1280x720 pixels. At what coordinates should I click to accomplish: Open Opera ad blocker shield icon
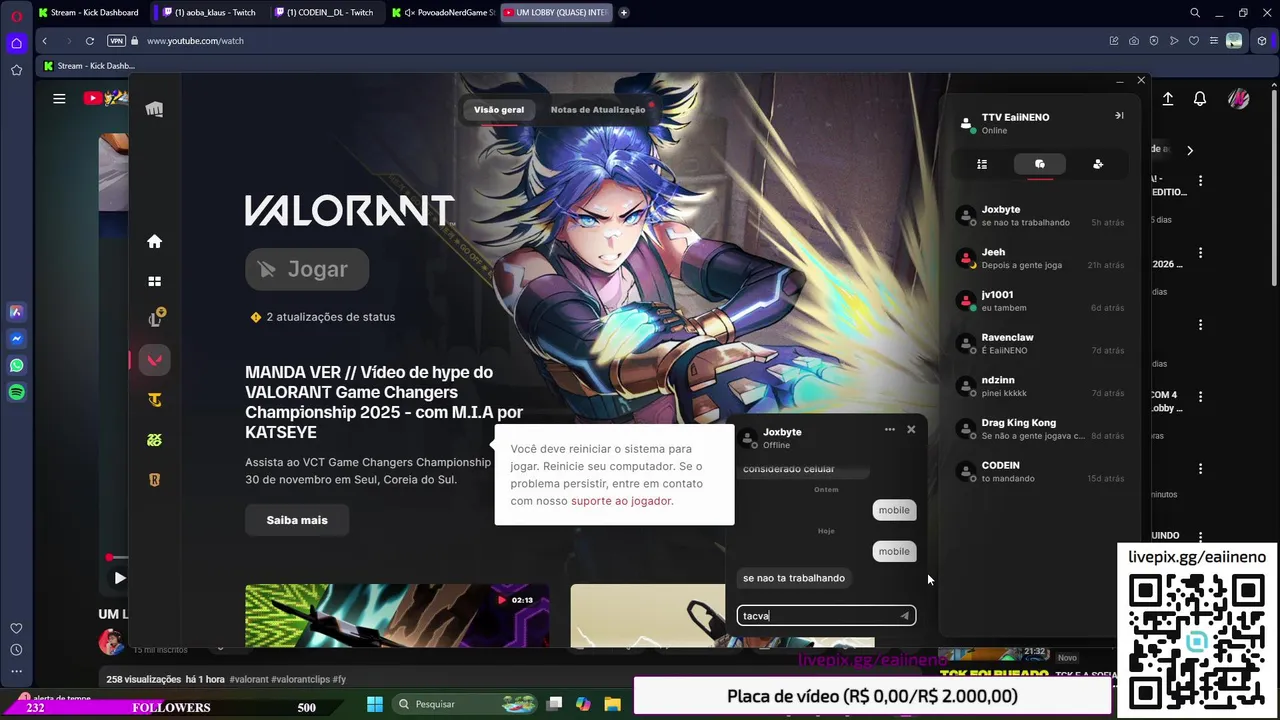click(x=1154, y=41)
